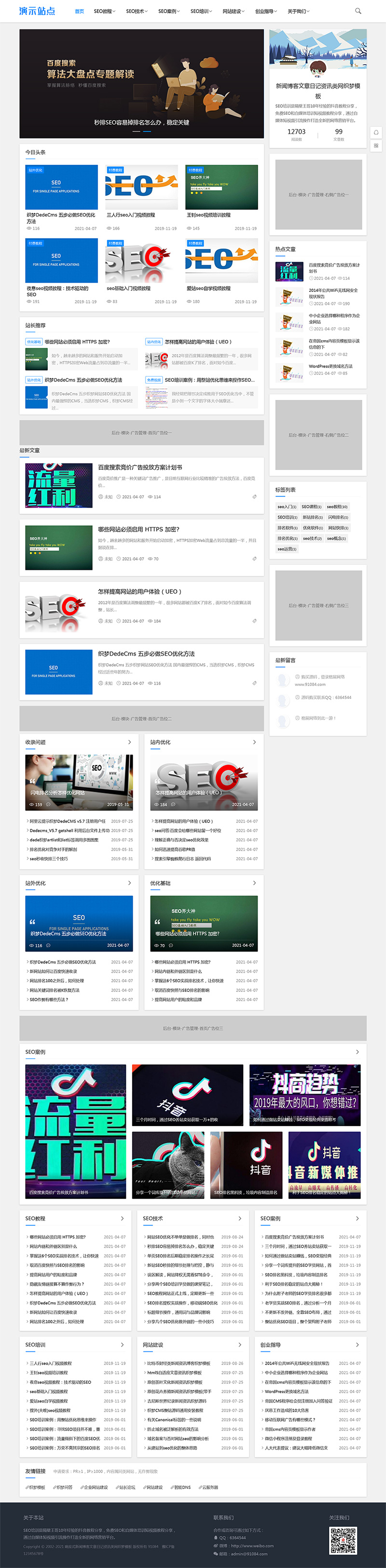Open the 抖商趋势 thumbnail in SEO案例
386x1568 pixels.
tap(305, 1095)
